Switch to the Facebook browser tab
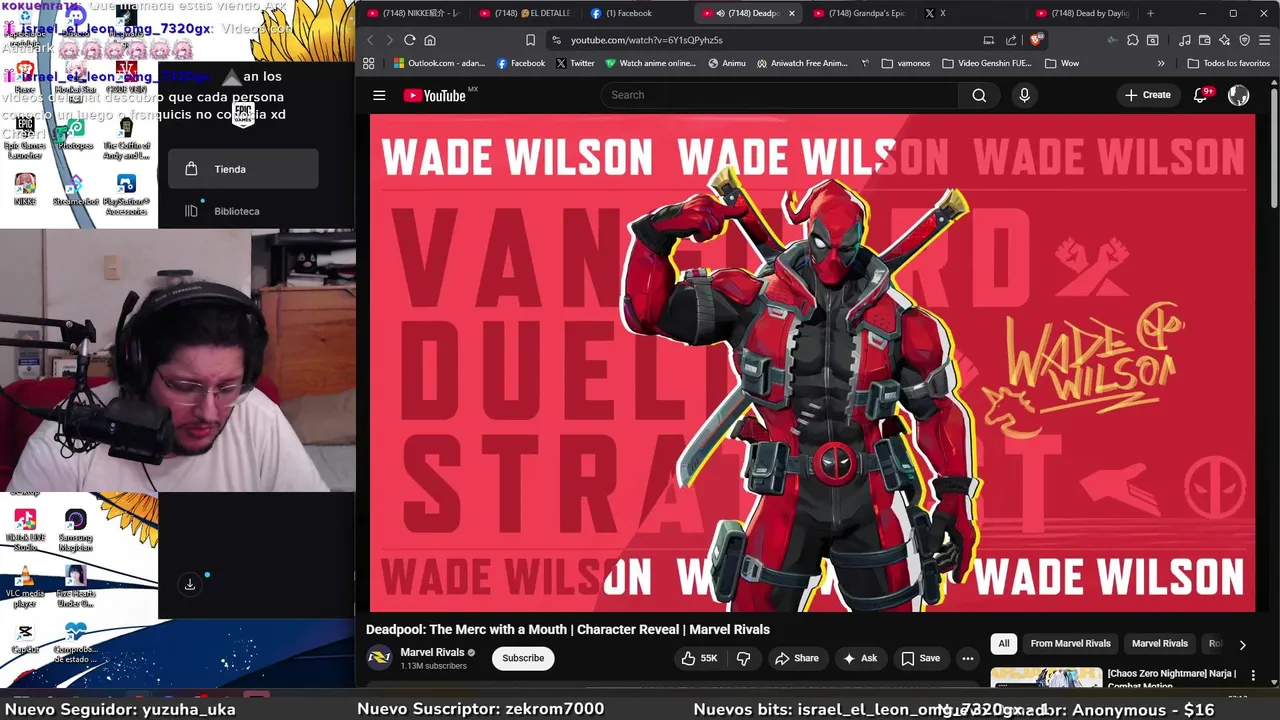 [x=636, y=13]
